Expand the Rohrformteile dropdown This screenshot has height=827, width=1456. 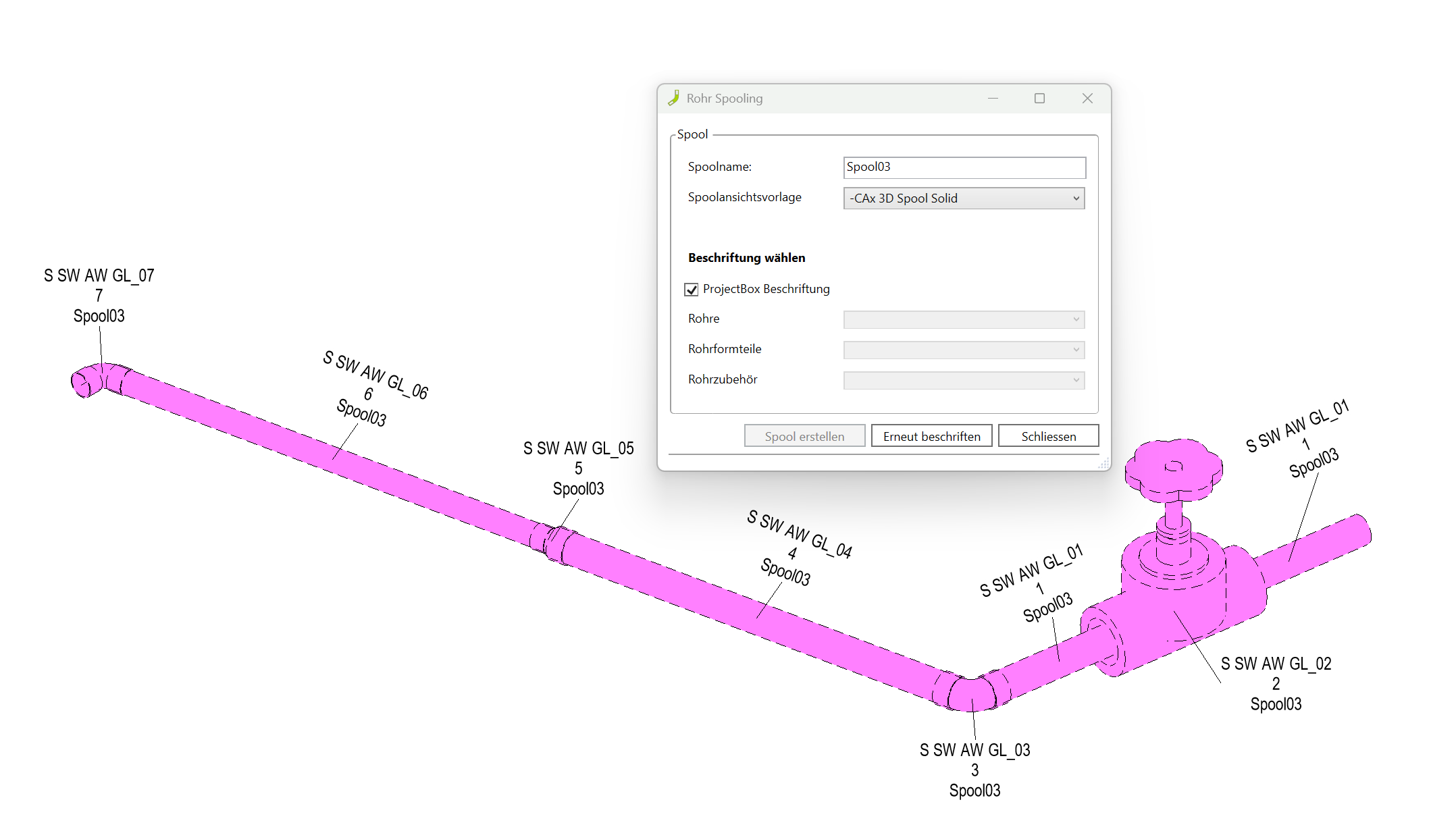pyautogui.click(x=964, y=350)
